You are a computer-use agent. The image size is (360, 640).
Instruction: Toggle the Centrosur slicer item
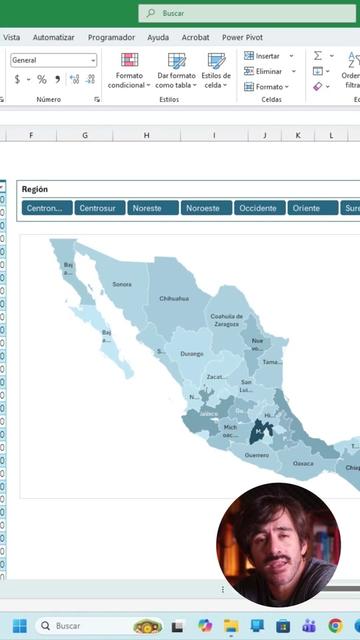coord(100,208)
